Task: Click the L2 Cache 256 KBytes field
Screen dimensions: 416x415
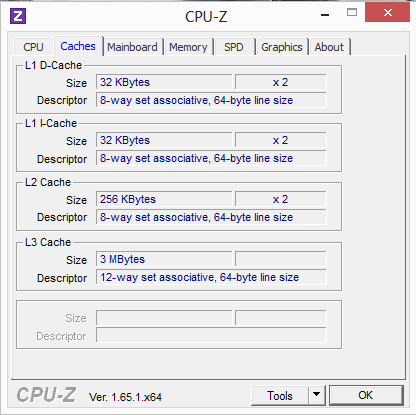Action: (164, 199)
